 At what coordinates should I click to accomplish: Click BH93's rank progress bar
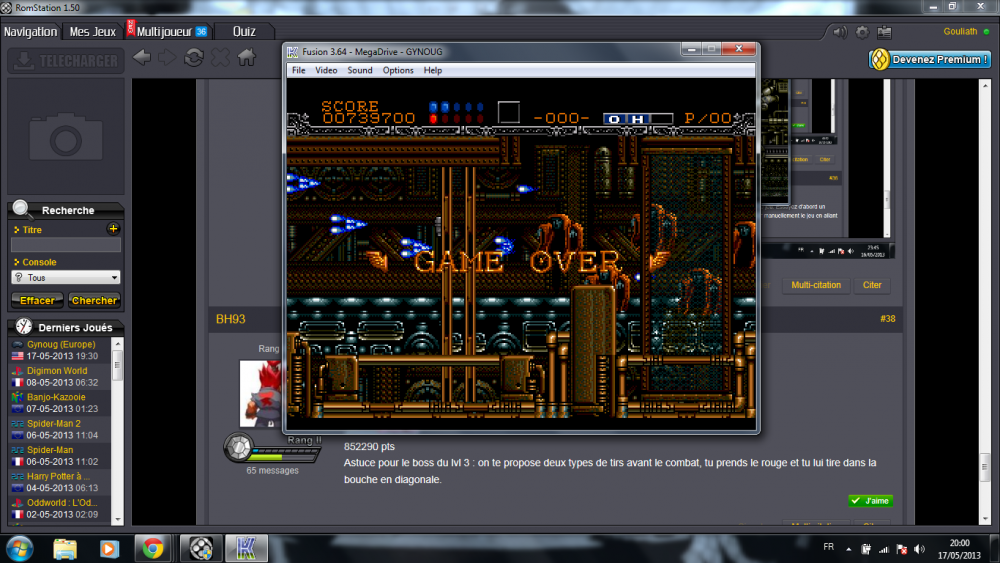pos(284,455)
